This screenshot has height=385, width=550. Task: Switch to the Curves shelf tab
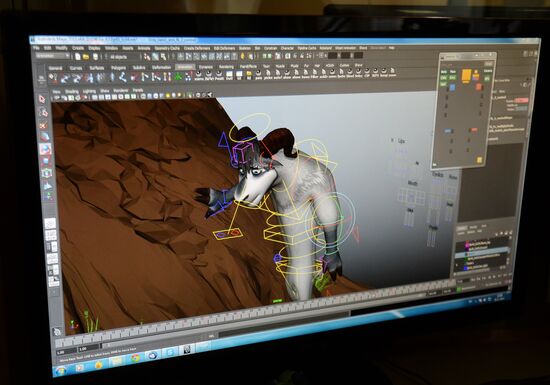(x=76, y=68)
